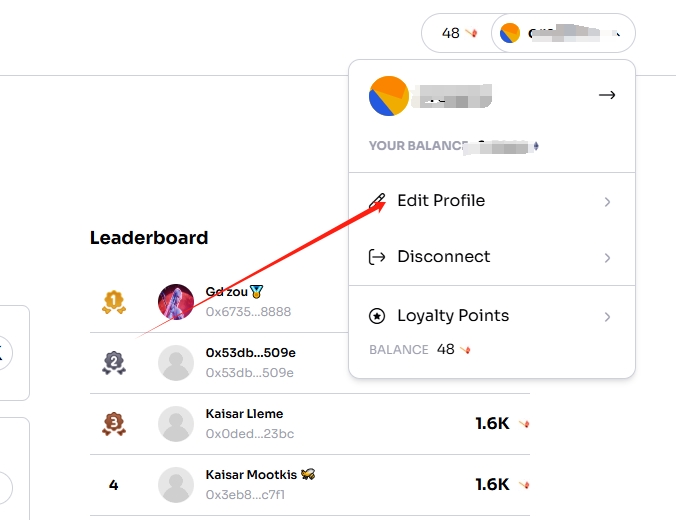Open Gd zou's avatar picture
Image resolution: width=676 pixels, height=520 pixels.
[x=176, y=302]
